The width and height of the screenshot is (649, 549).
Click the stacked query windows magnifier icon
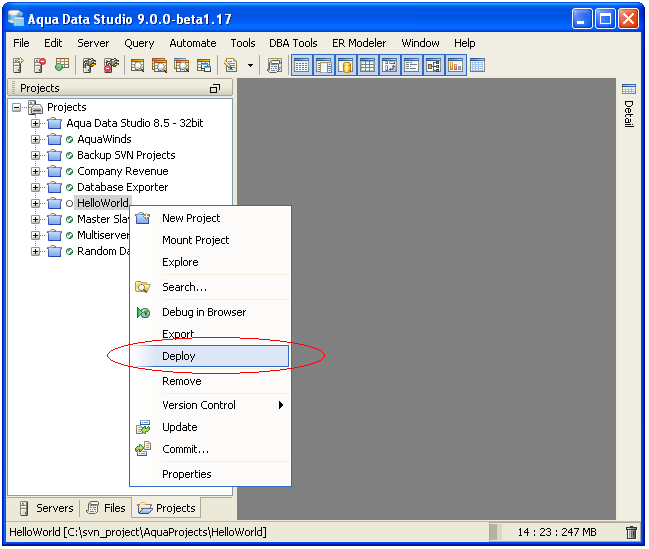(159, 65)
